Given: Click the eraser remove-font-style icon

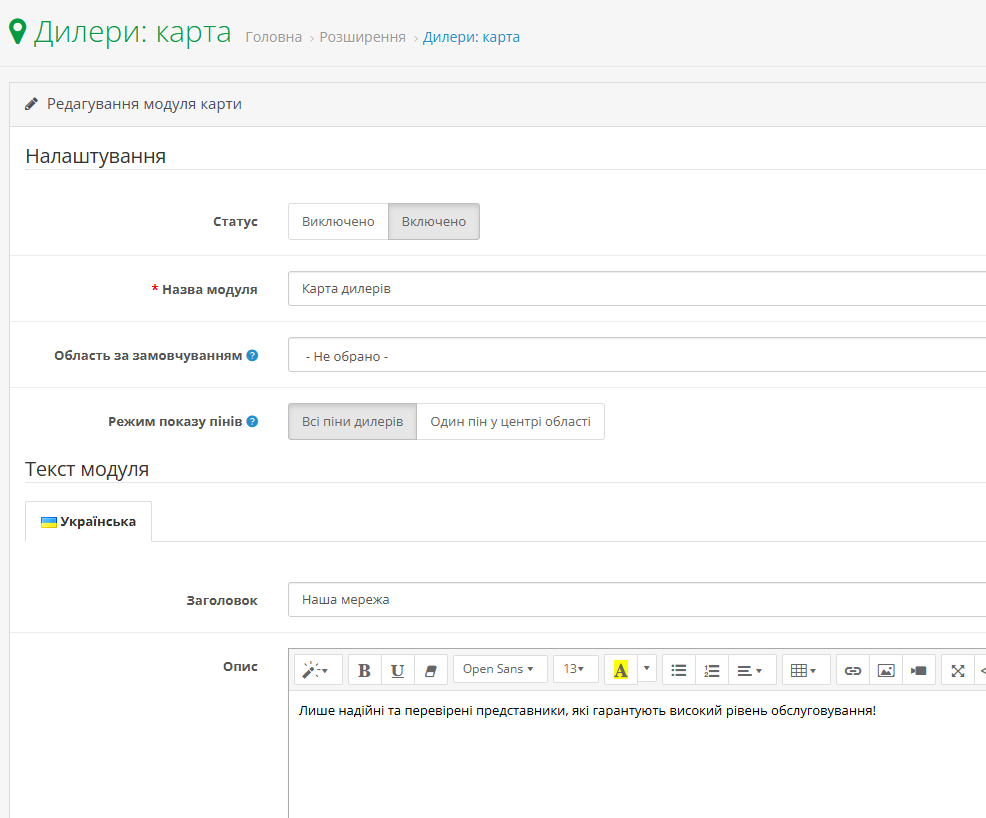Looking at the screenshot, I should tap(431, 670).
